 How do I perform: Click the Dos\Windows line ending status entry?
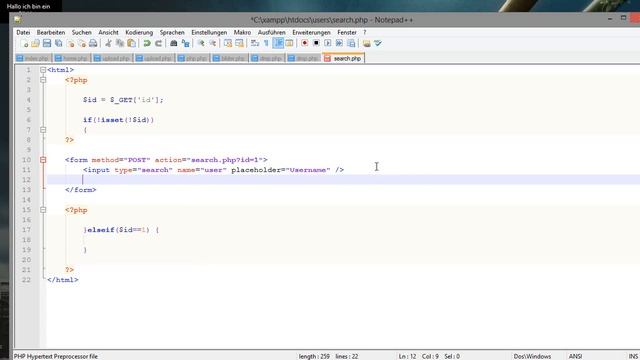[532, 356]
